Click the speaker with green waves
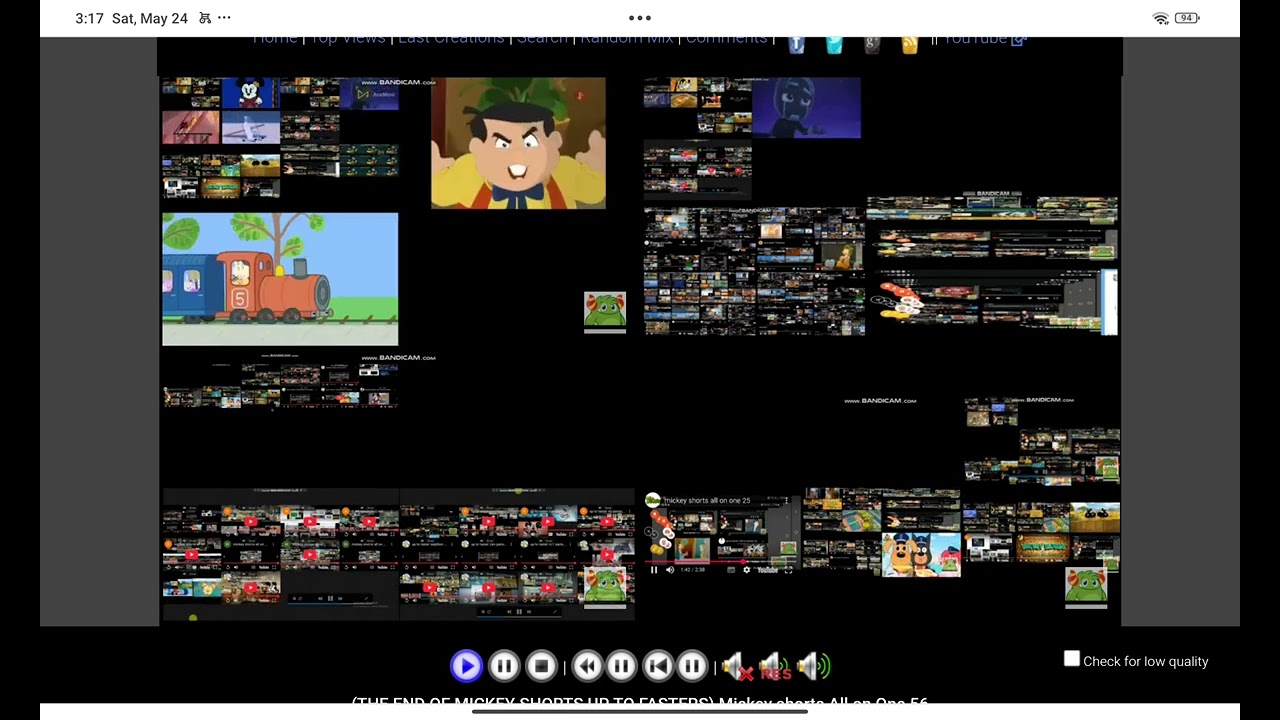The height and width of the screenshot is (720, 1280). click(x=814, y=666)
